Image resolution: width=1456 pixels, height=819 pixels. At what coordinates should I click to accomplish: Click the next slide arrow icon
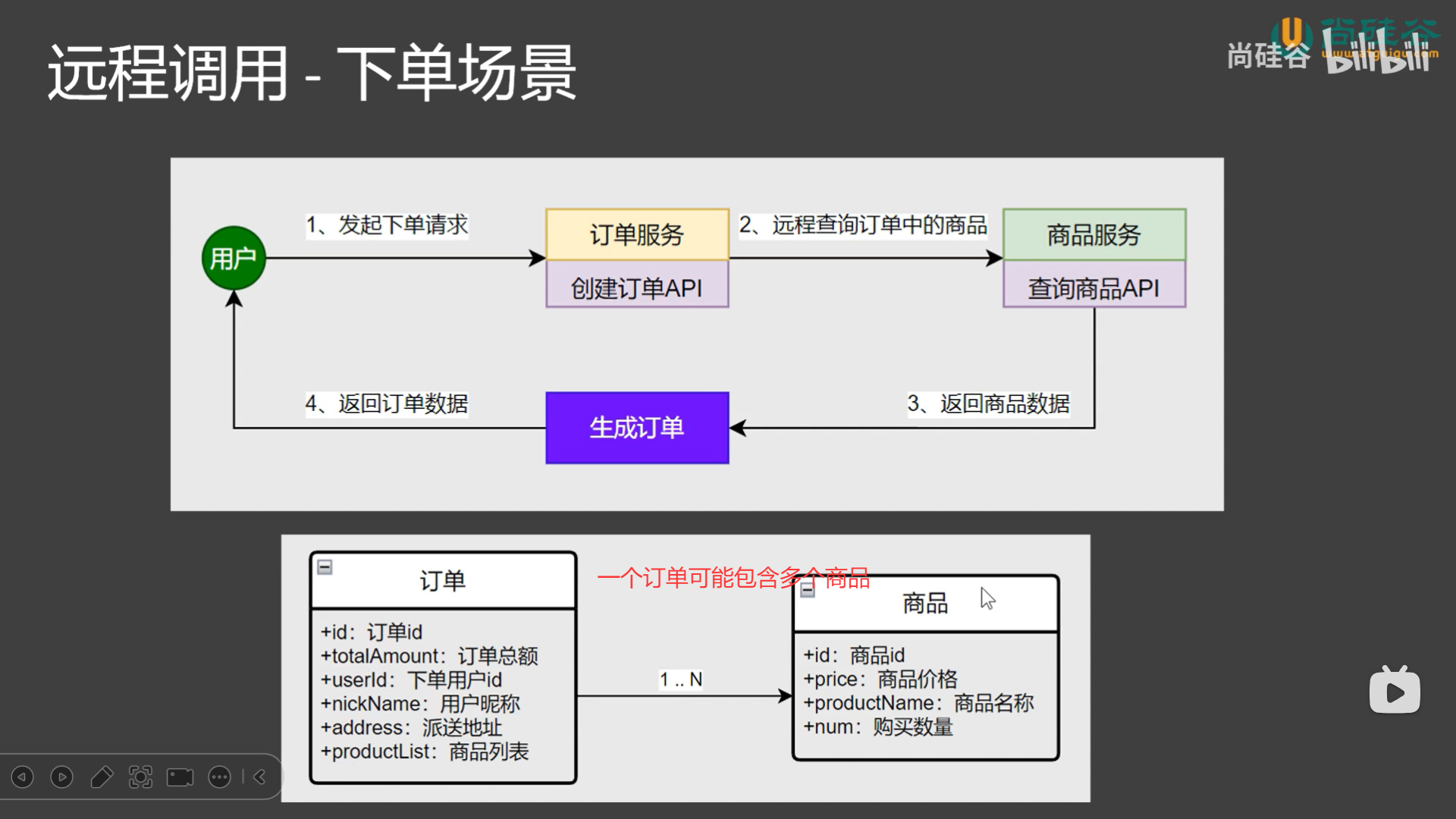point(61,777)
